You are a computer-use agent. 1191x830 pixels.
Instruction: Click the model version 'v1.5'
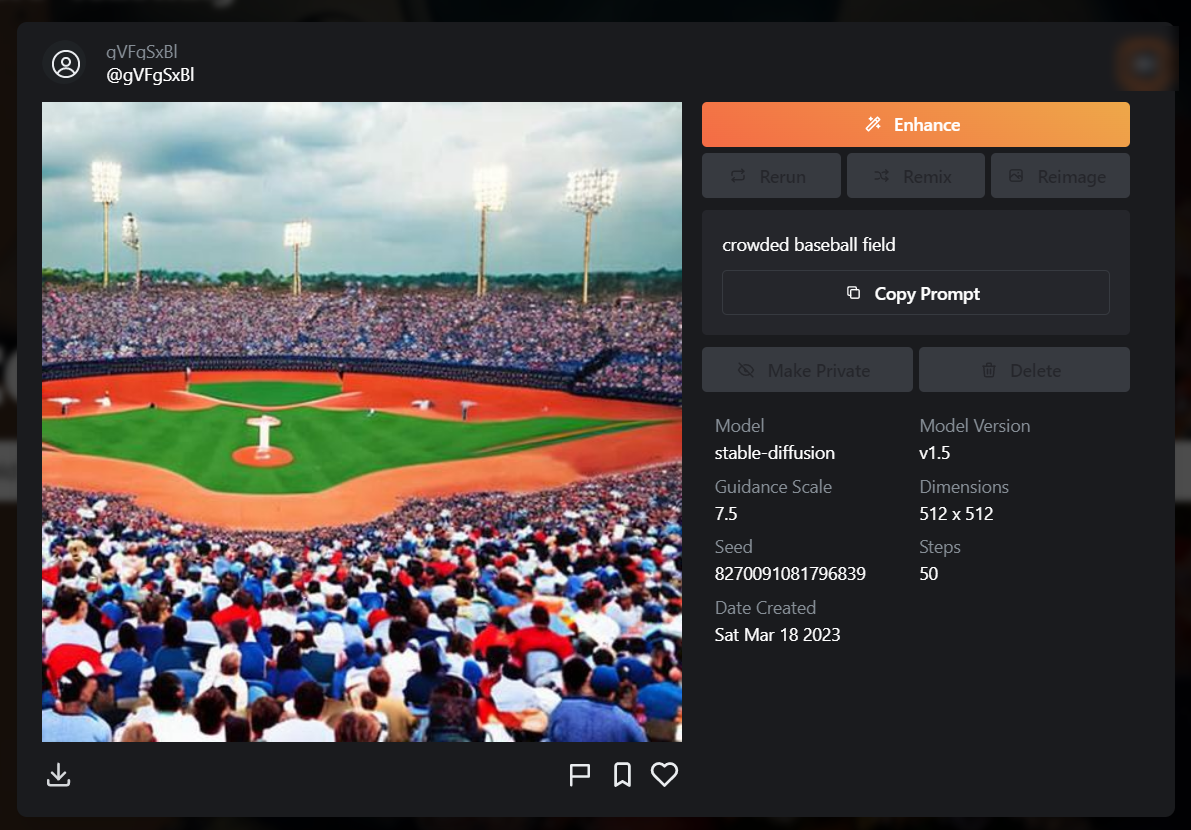[934, 453]
